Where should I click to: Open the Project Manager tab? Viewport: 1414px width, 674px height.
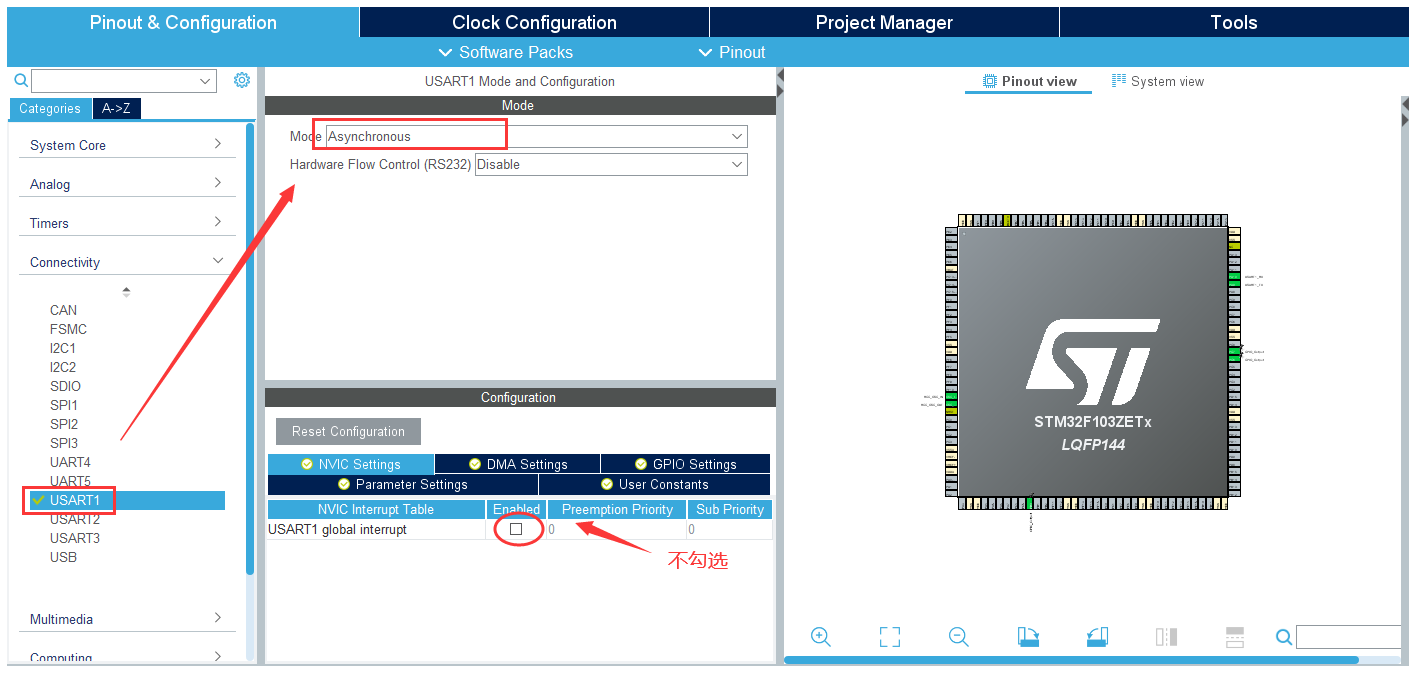884,22
